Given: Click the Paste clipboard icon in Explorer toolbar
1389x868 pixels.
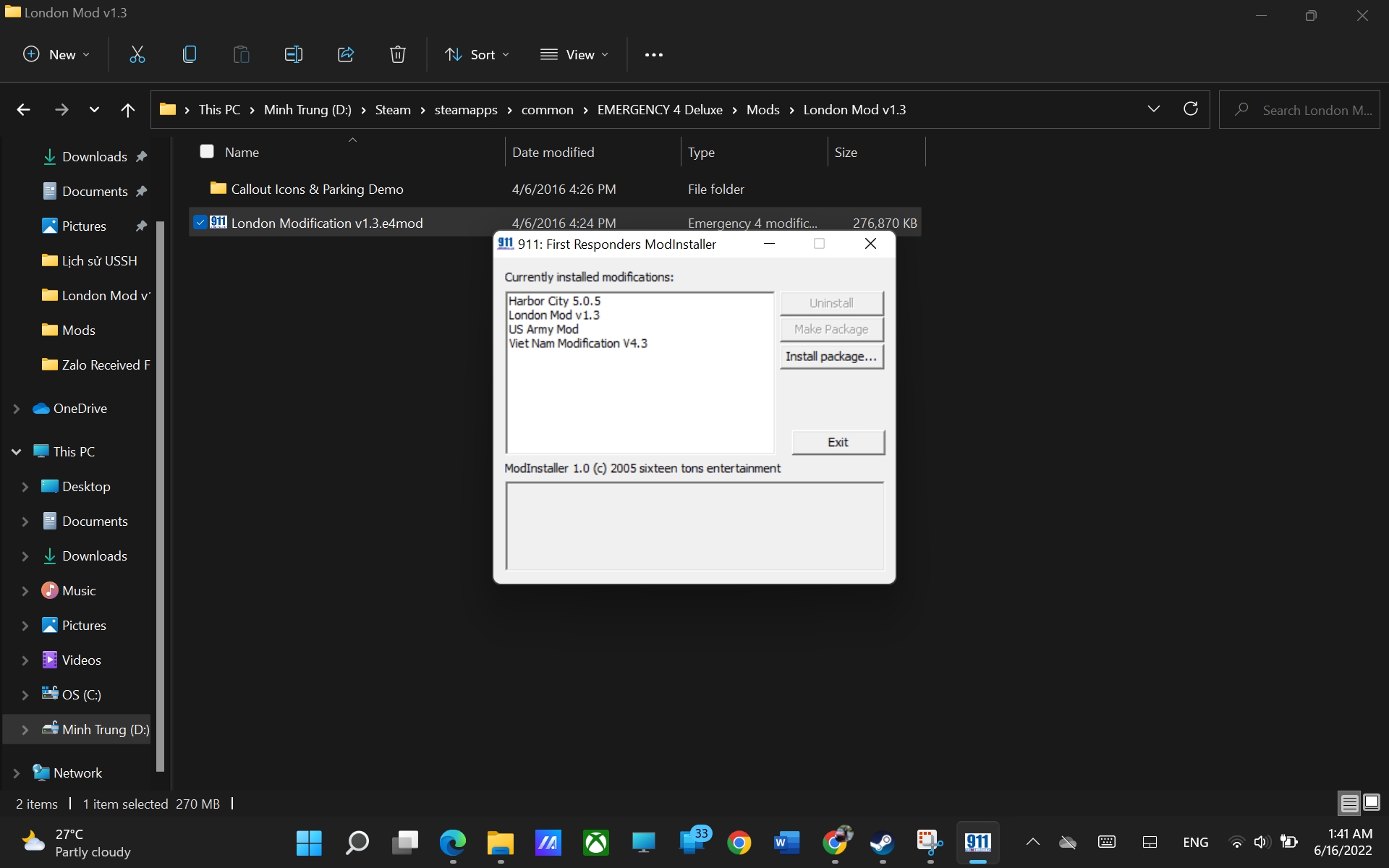Looking at the screenshot, I should pyautogui.click(x=241, y=54).
